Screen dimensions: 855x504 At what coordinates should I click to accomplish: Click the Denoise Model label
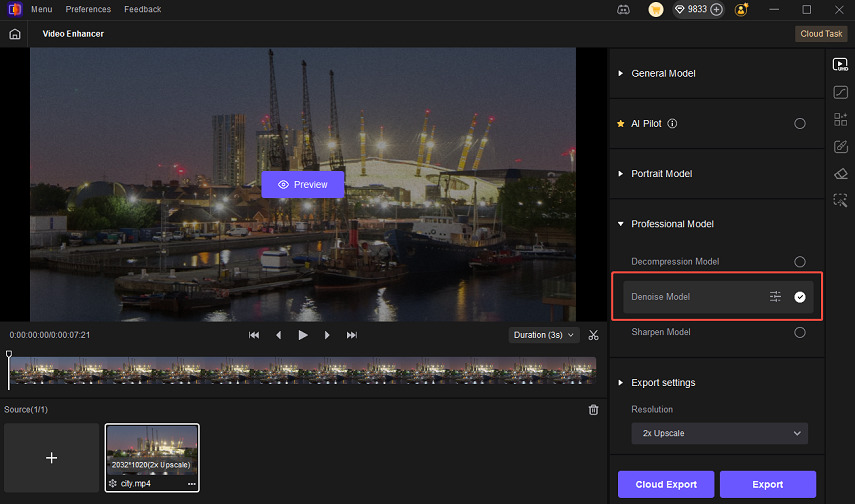pyautogui.click(x=660, y=297)
